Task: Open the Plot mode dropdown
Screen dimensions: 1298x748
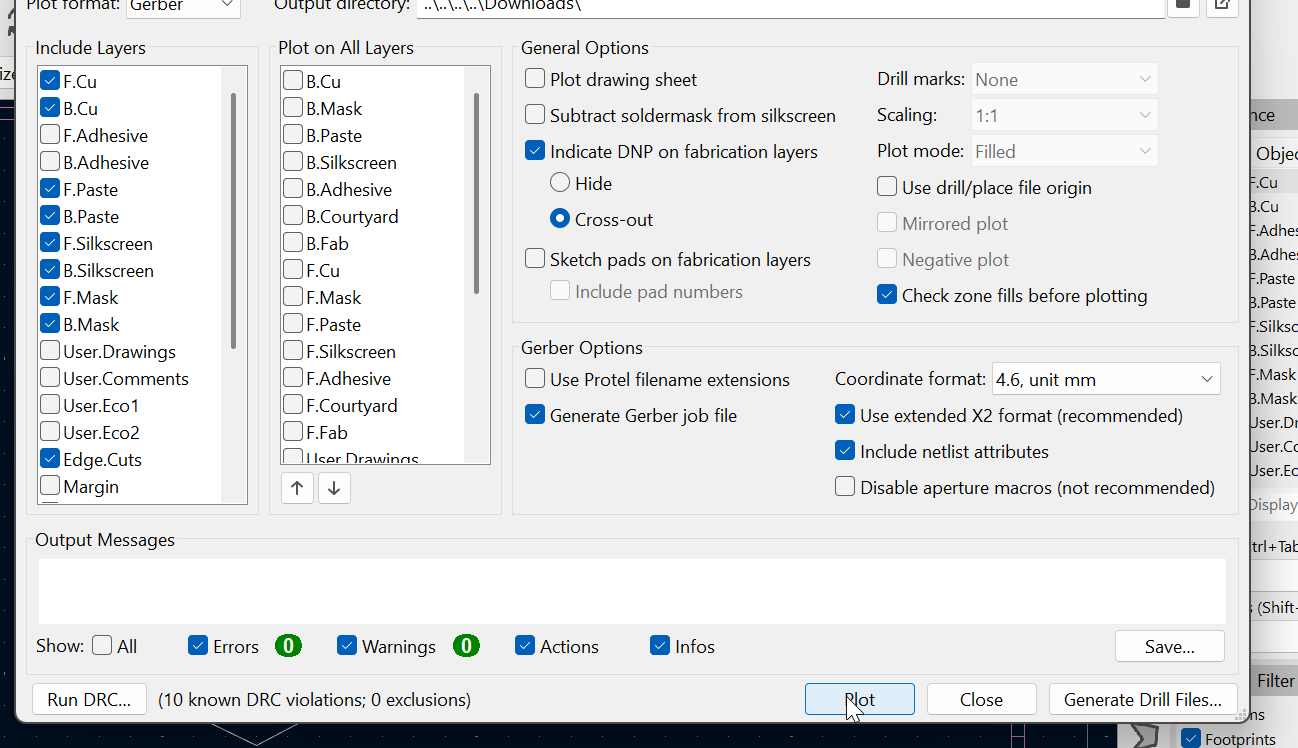Action: tap(1063, 151)
